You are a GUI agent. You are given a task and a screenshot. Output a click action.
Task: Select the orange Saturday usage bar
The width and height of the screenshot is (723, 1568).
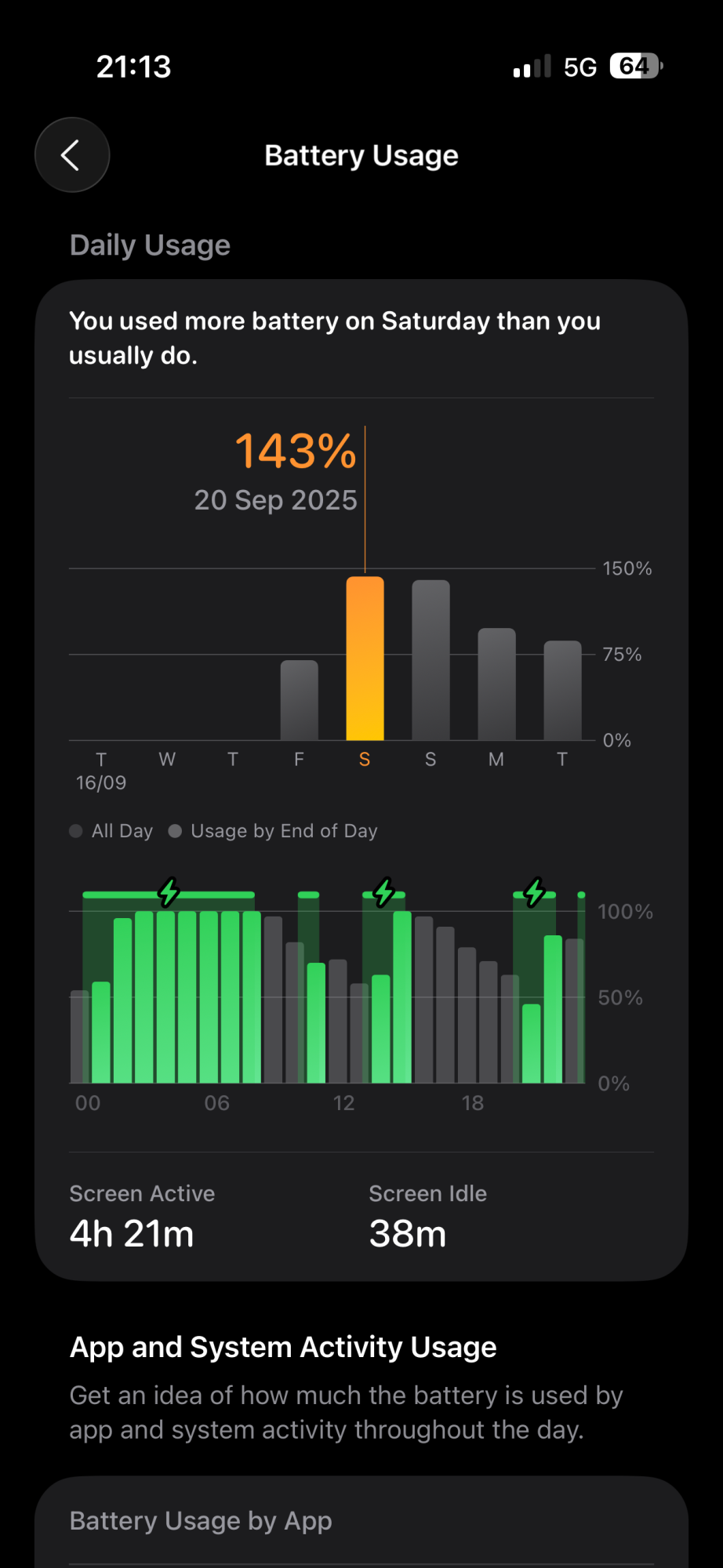[x=365, y=659]
